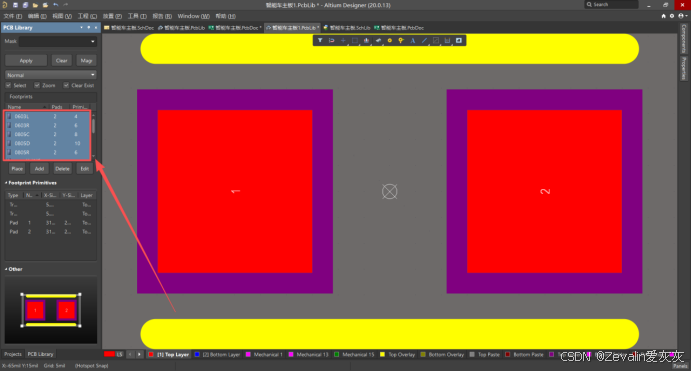Open the File menu (文件)

[x=12, y=16]
